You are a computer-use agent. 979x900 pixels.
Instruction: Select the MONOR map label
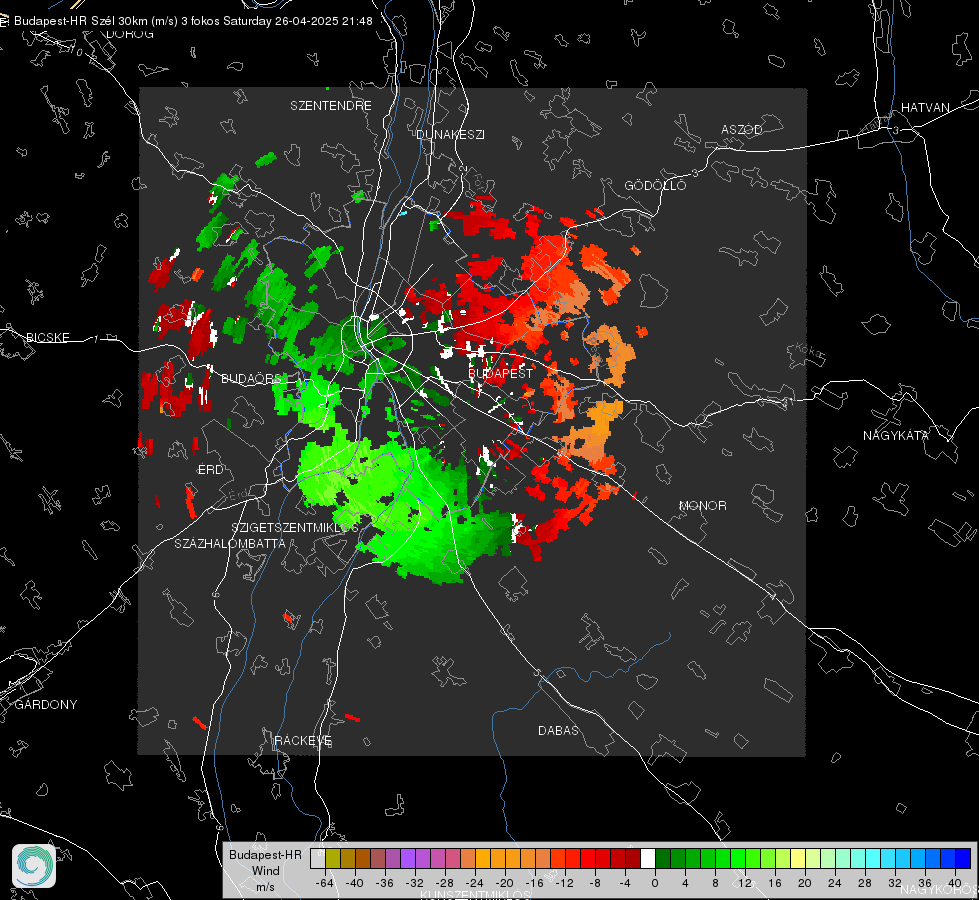tap(702, 505)
